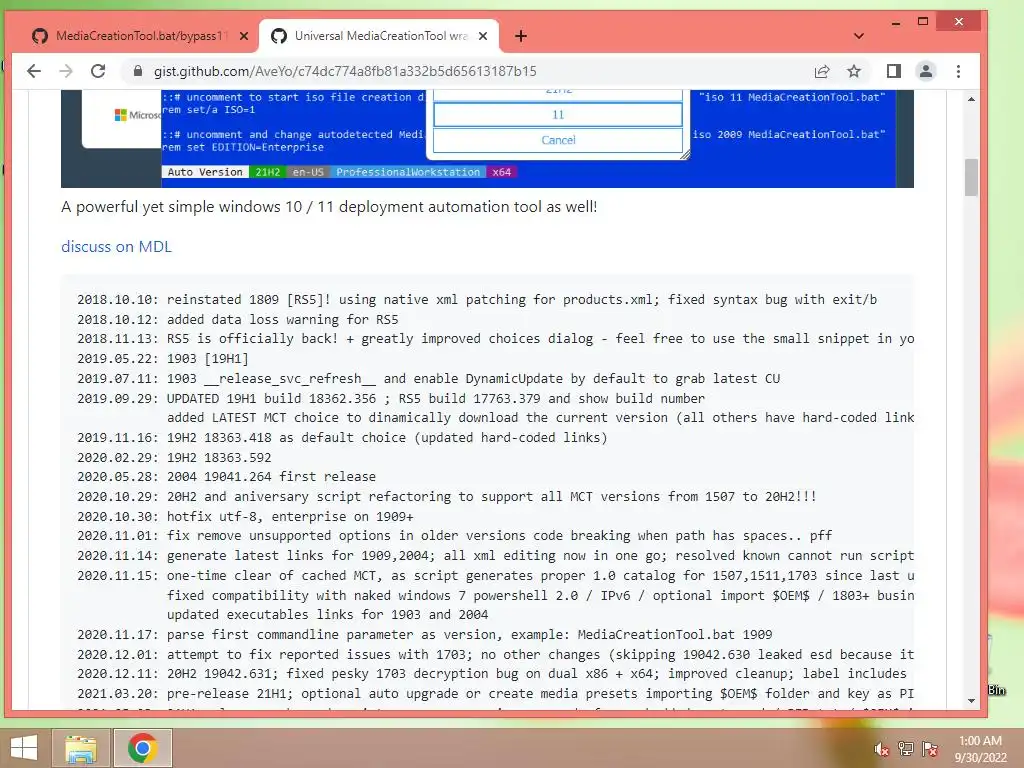Screen dimensions: 1024x768
Task: Click the Chrome icon in the taskbar
Action: click(x=143, y=748)
